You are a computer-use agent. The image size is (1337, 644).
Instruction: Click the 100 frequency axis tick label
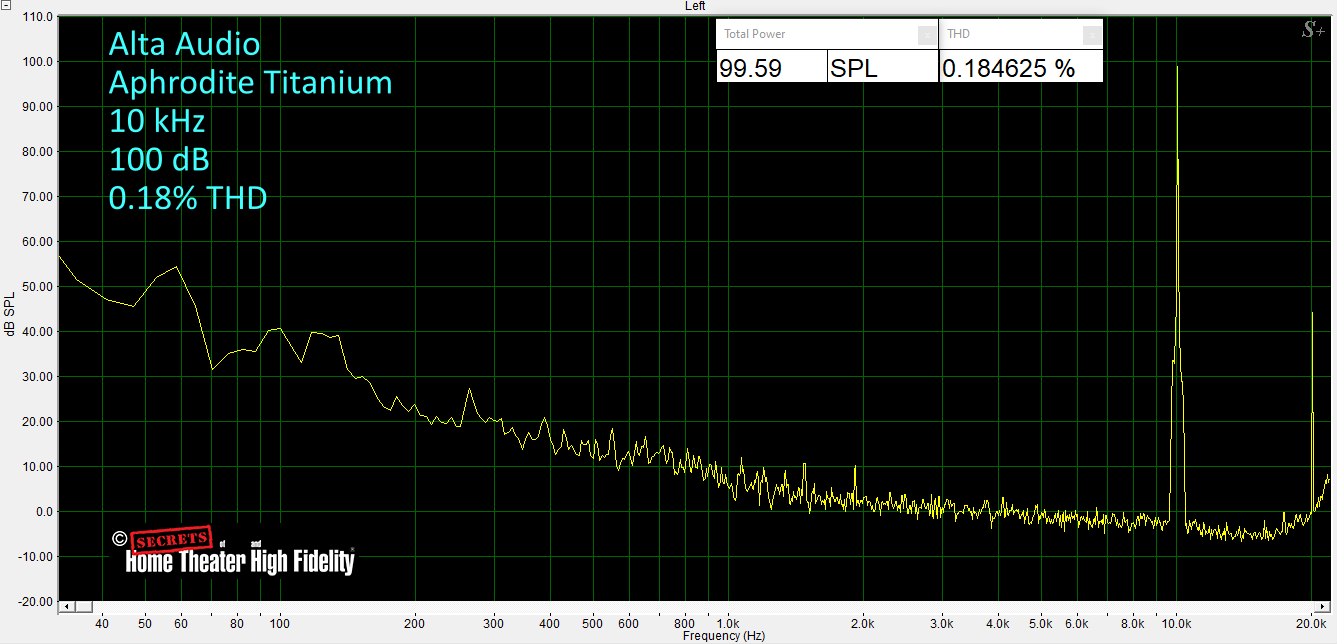pos(280,623)
